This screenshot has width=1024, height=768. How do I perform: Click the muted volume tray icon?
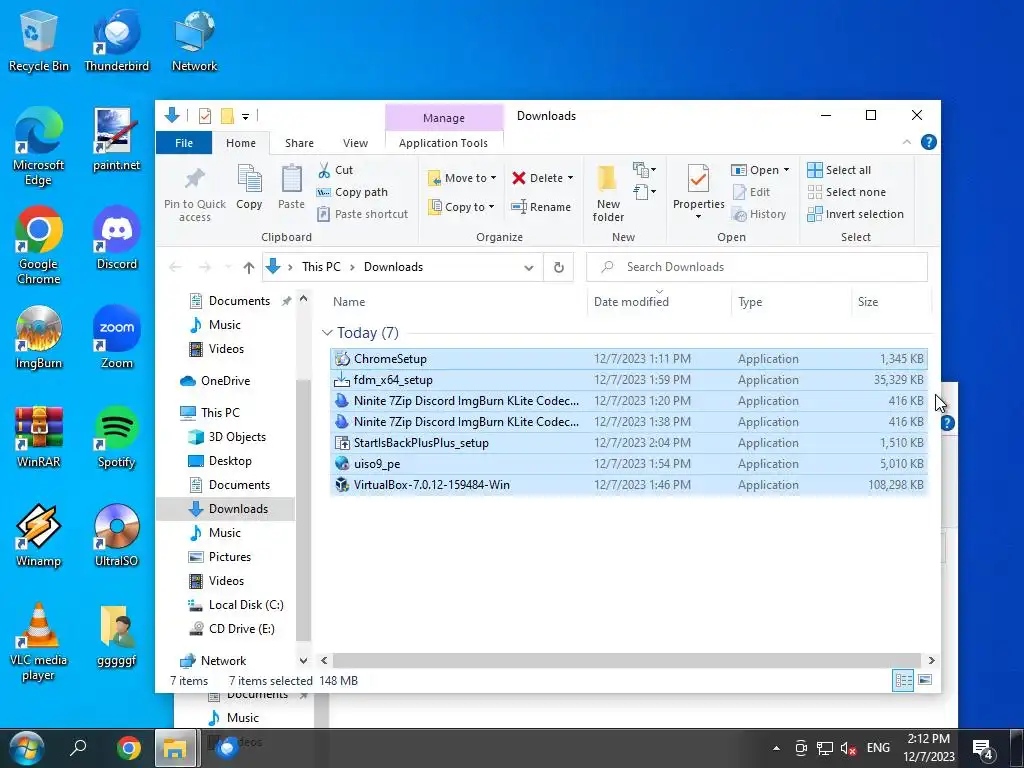coord(848,748)
